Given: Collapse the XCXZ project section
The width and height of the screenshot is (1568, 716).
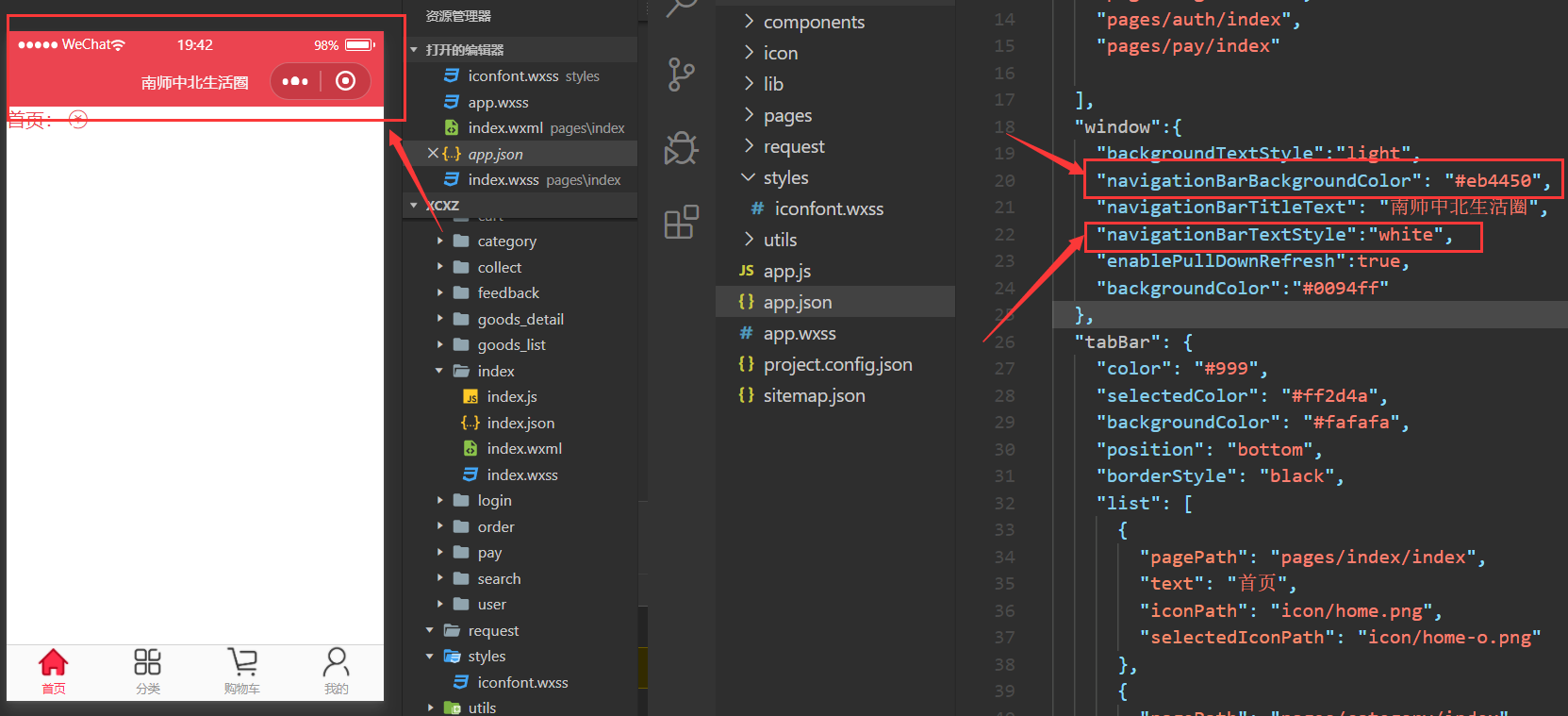Looking at the screenshot, I should 414,205.
